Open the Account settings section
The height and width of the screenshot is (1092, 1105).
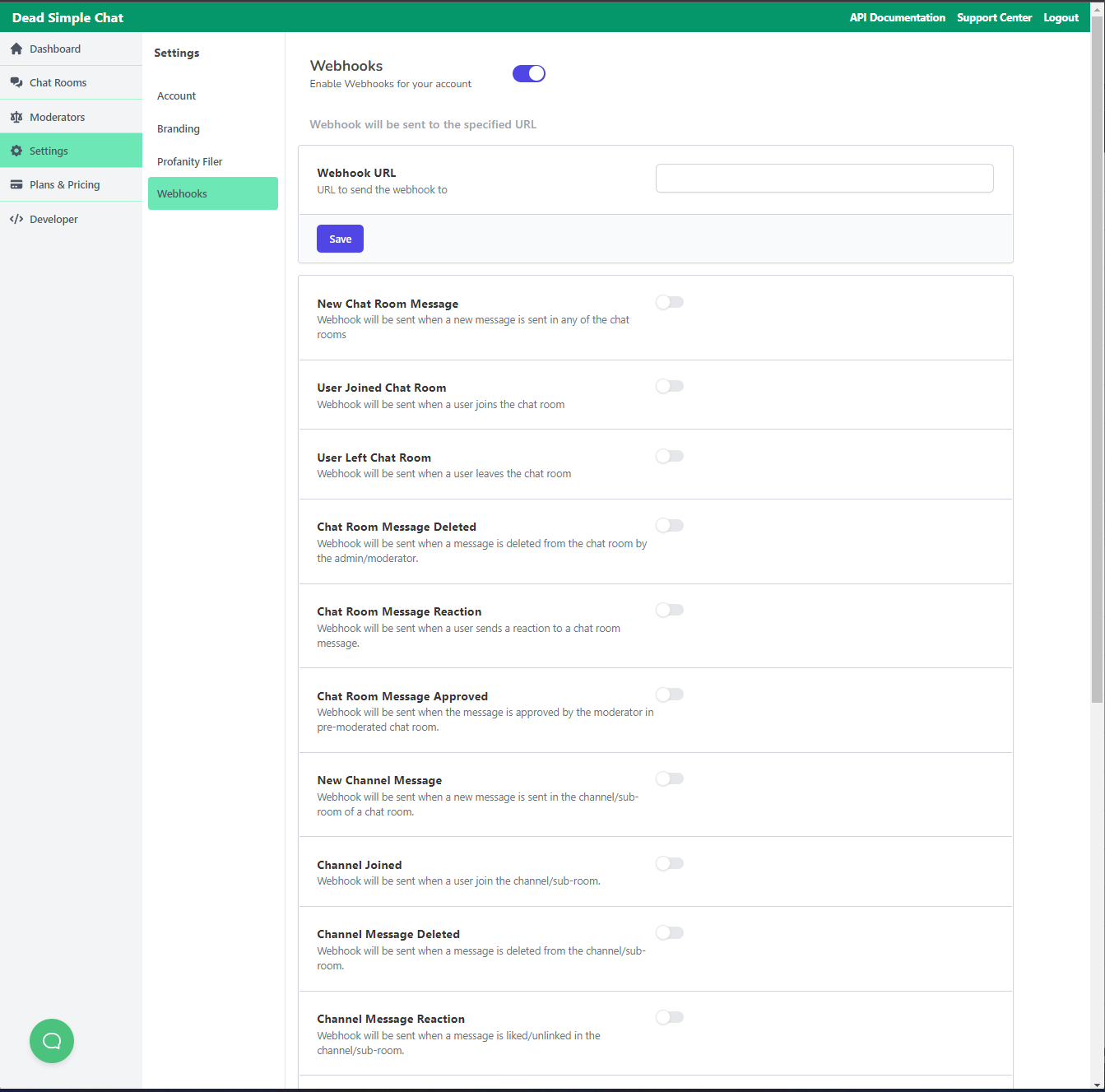coord(177,96)
